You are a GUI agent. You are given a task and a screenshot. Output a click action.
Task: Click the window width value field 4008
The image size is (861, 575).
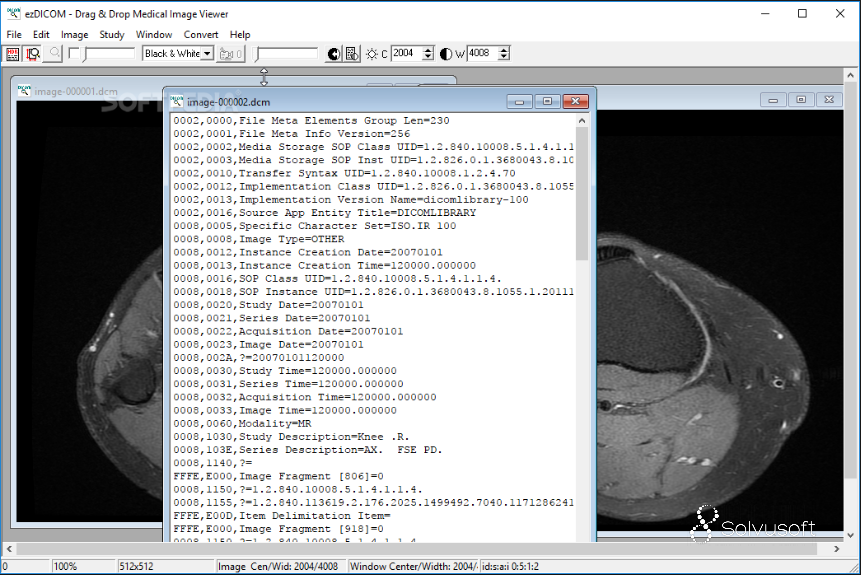click(x=482, y=53)
